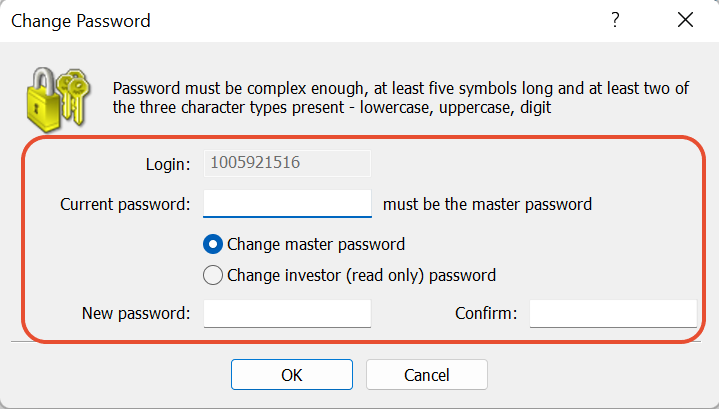Click the golden keys icon
719x409 pixels.
coord(73,97)
